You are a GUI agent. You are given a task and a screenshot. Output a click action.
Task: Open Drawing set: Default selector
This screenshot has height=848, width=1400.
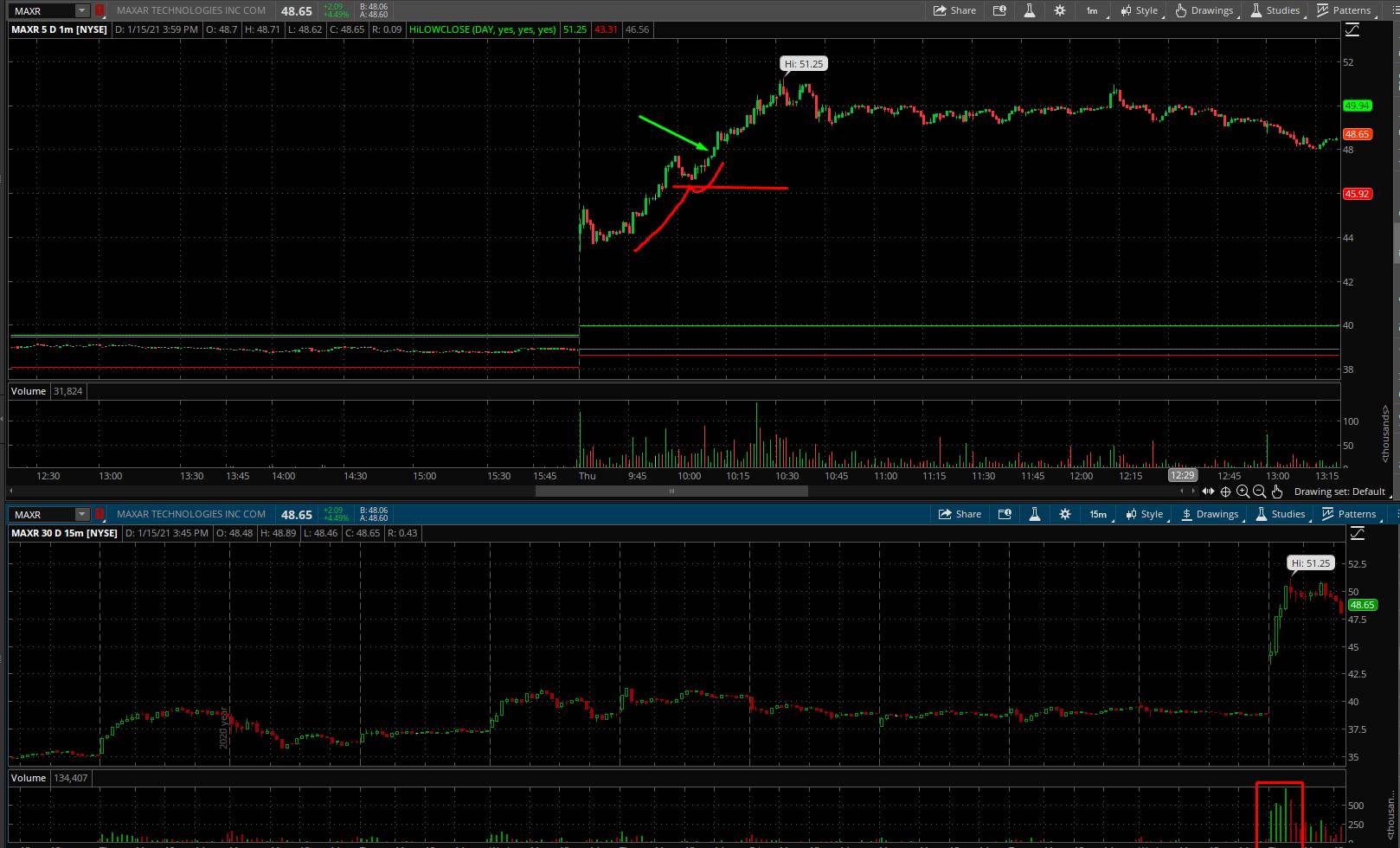1339,491
